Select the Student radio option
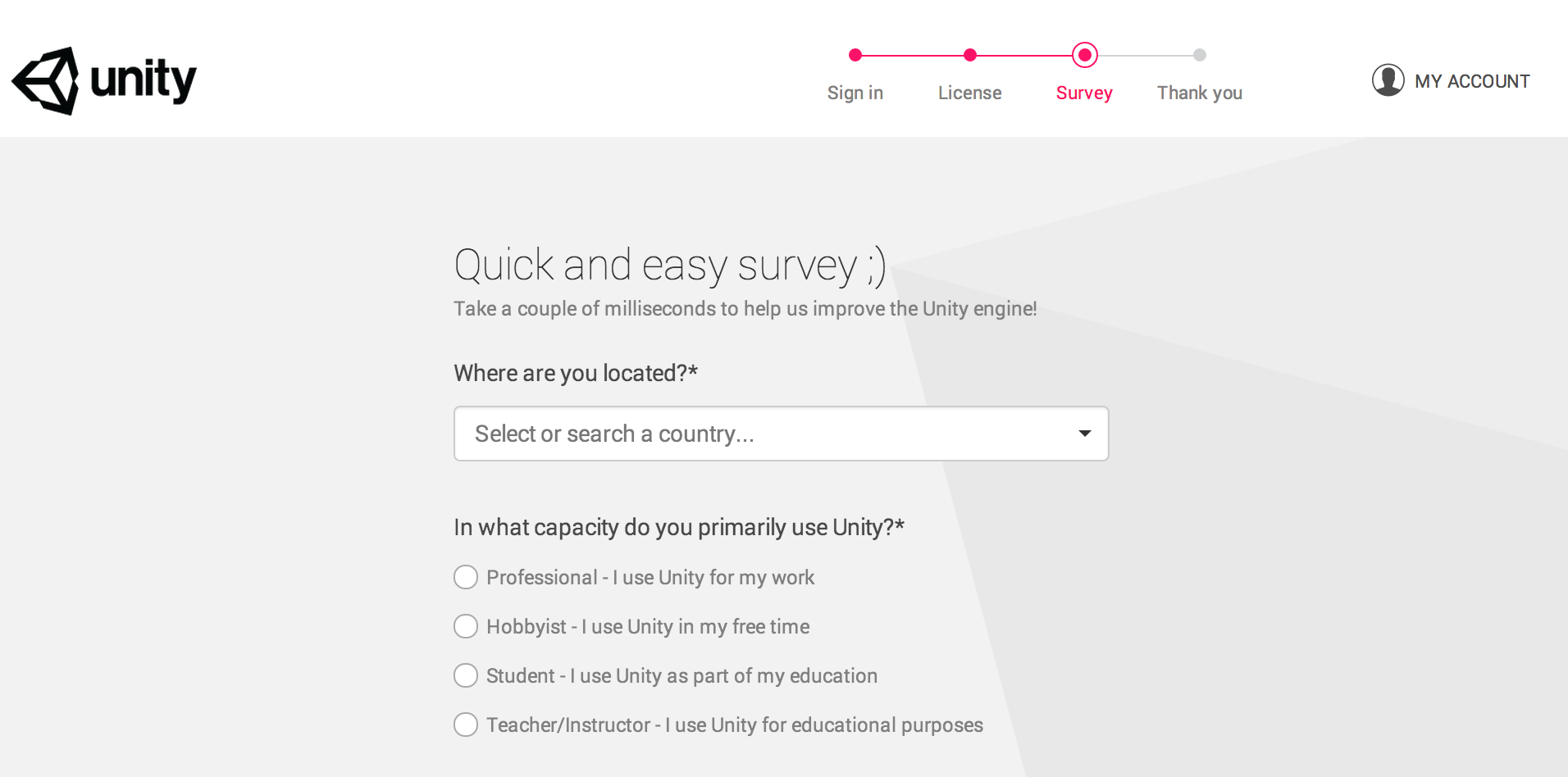This screenshot has width=1568, height=777. click(x=466, y=675)
